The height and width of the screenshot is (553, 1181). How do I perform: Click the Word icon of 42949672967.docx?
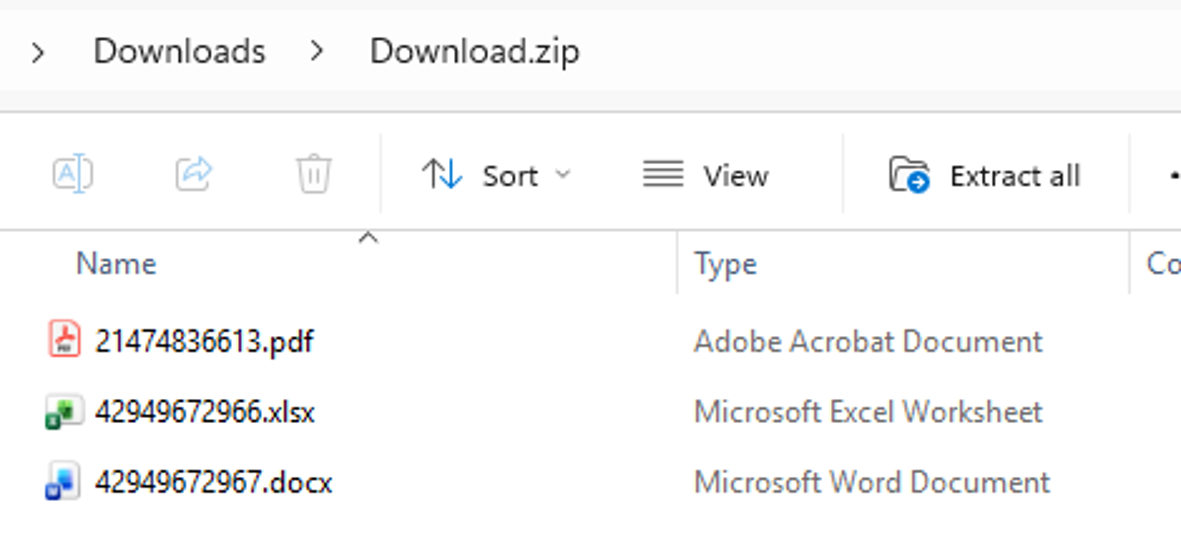pos(63,481)
